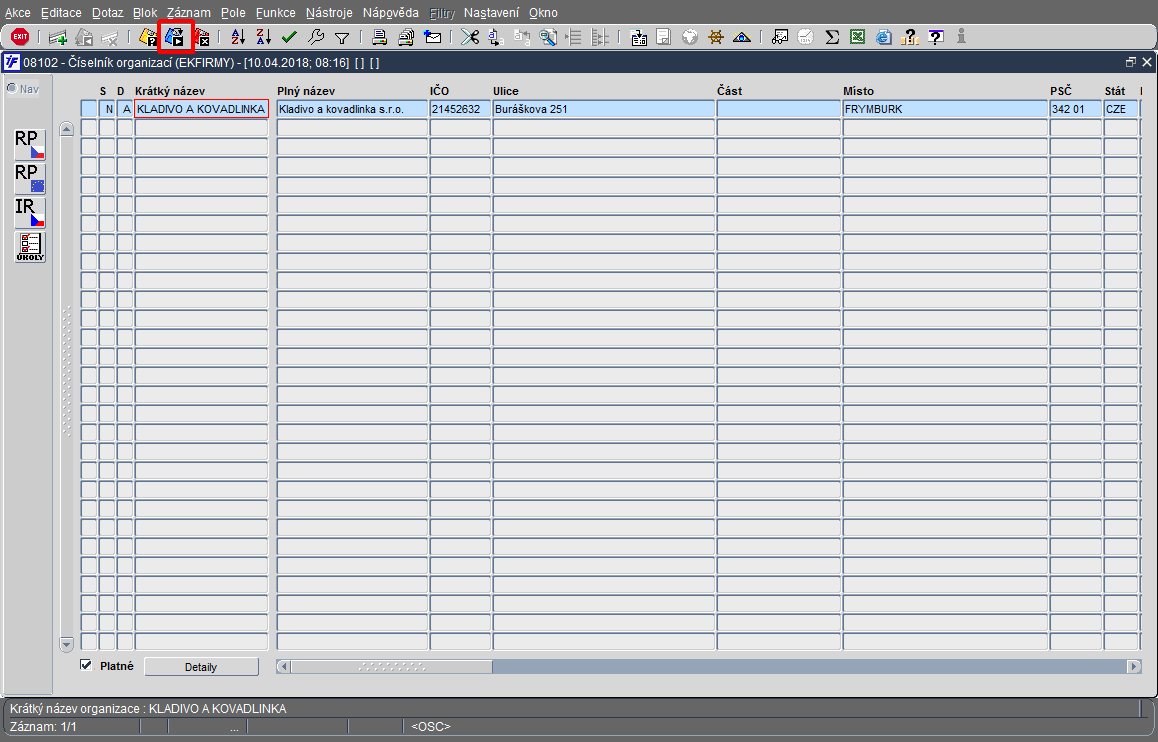Click the red EXIT stop-sign icon
Screen dimensions: 1158x742
(20, 36)
